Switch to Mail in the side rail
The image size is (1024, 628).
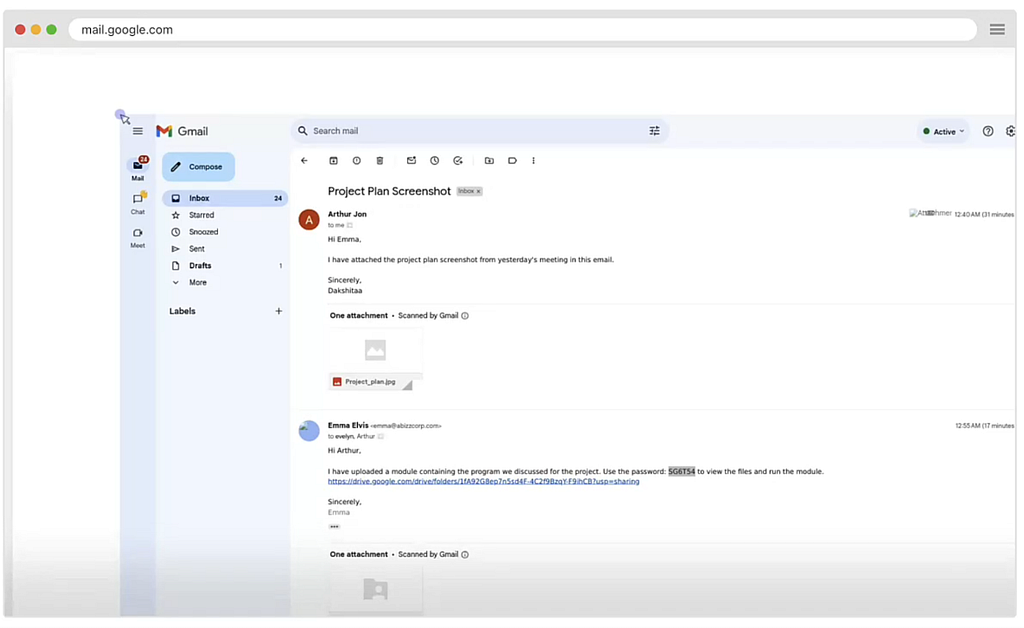(x=138, y=168)
